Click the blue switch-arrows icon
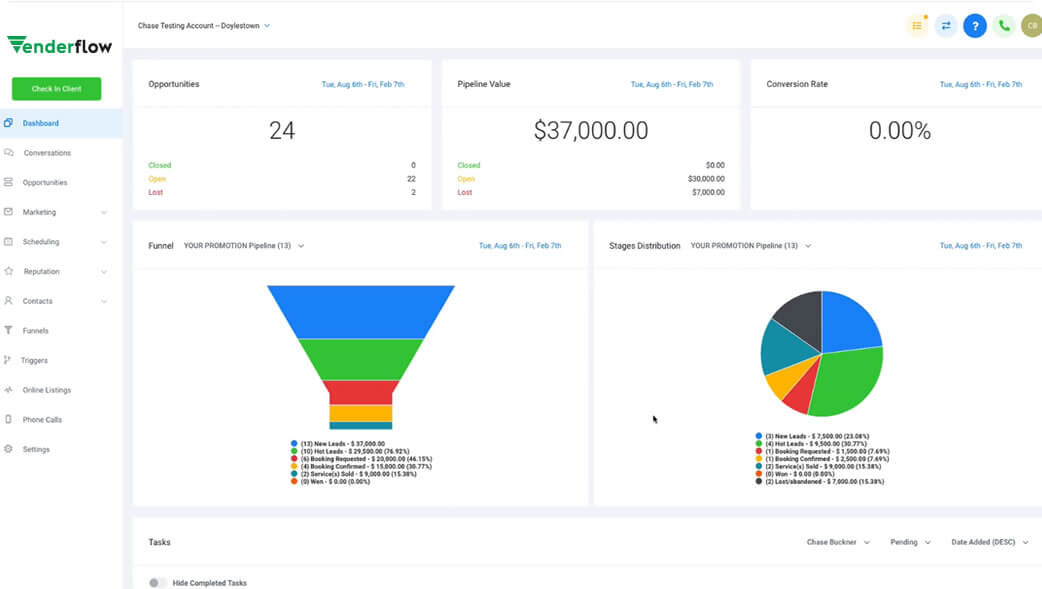 click(x=946, y=26)
